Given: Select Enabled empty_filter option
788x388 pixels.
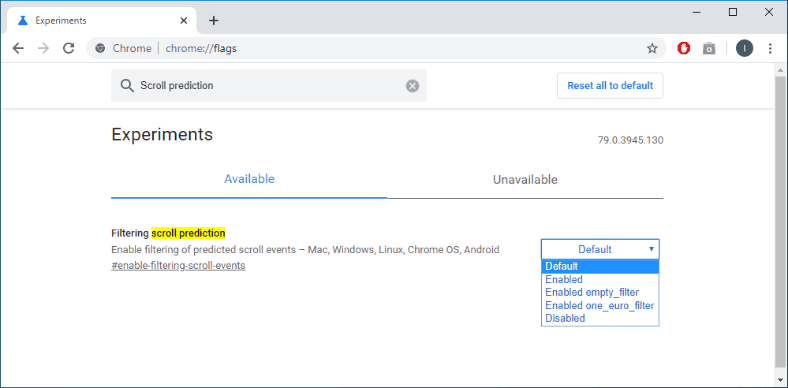Looking at the screenshot, I should [x=600, y=293].
